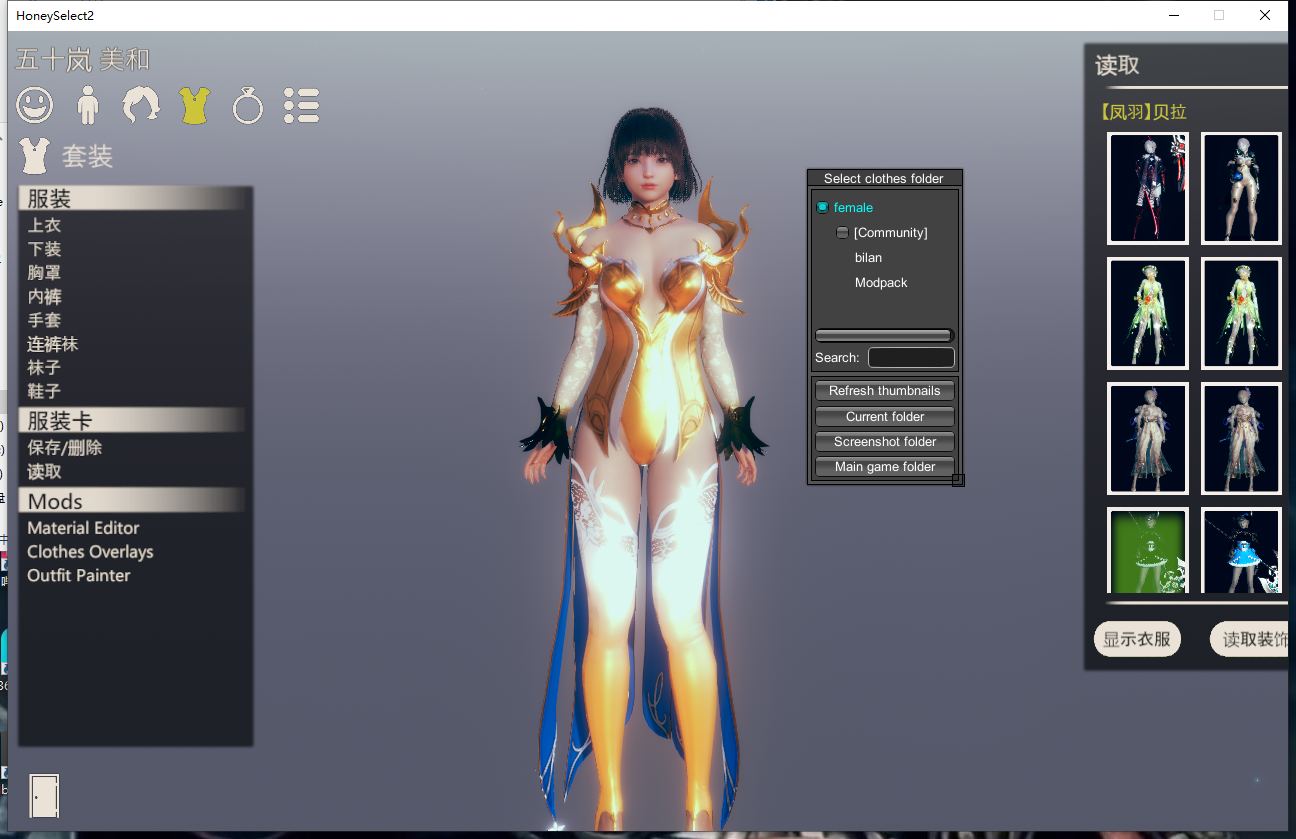Click 读取装饰 button
Image resolution: width=1296 pixels, height=839 pixels.
(x=1250, y=639)
